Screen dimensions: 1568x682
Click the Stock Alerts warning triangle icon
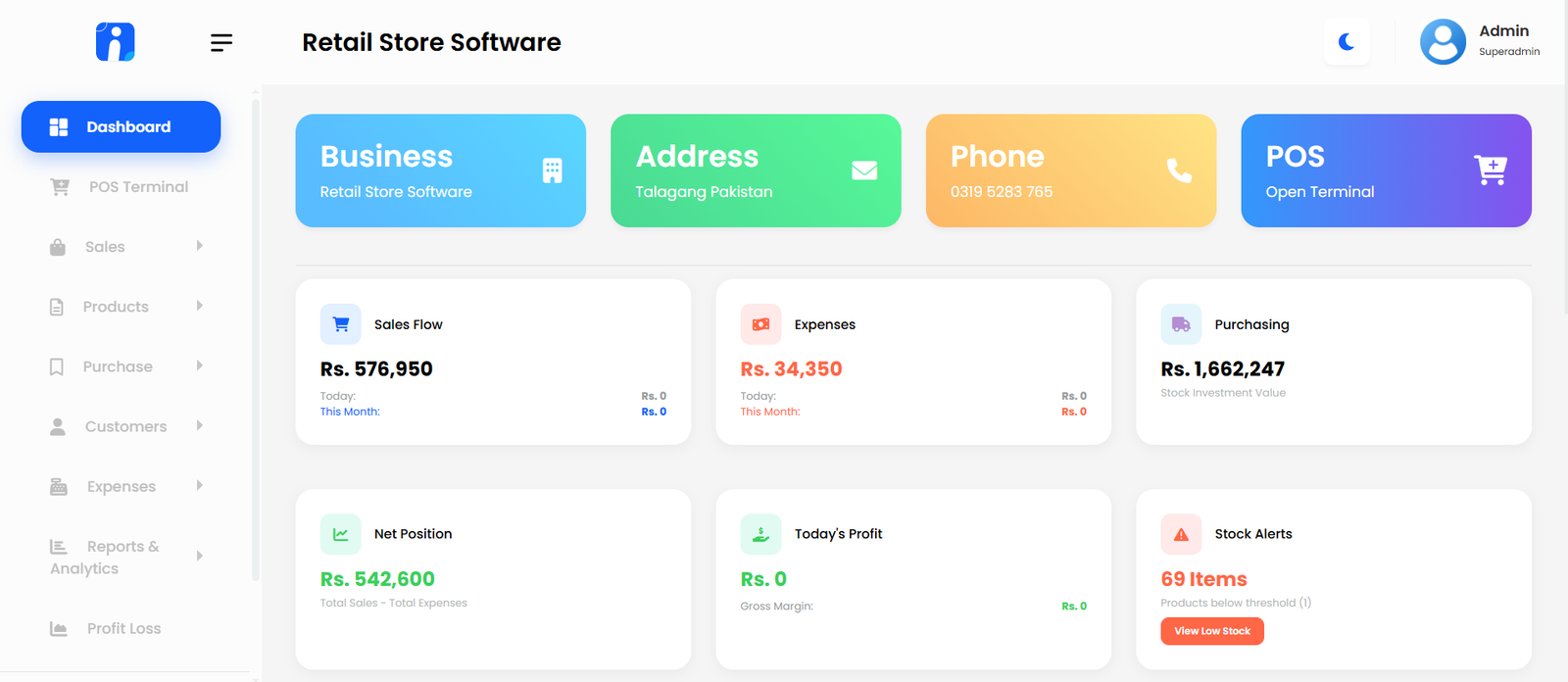1181,534
